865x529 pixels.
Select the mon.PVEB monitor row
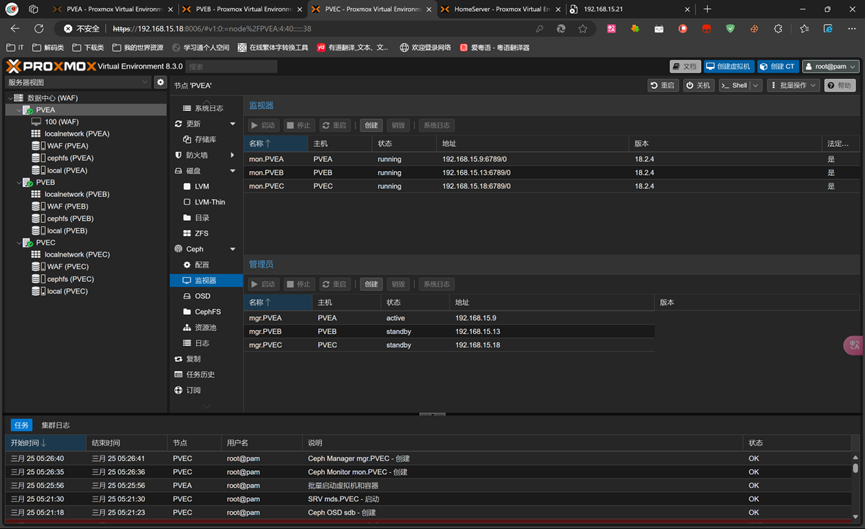coord(552,173)
